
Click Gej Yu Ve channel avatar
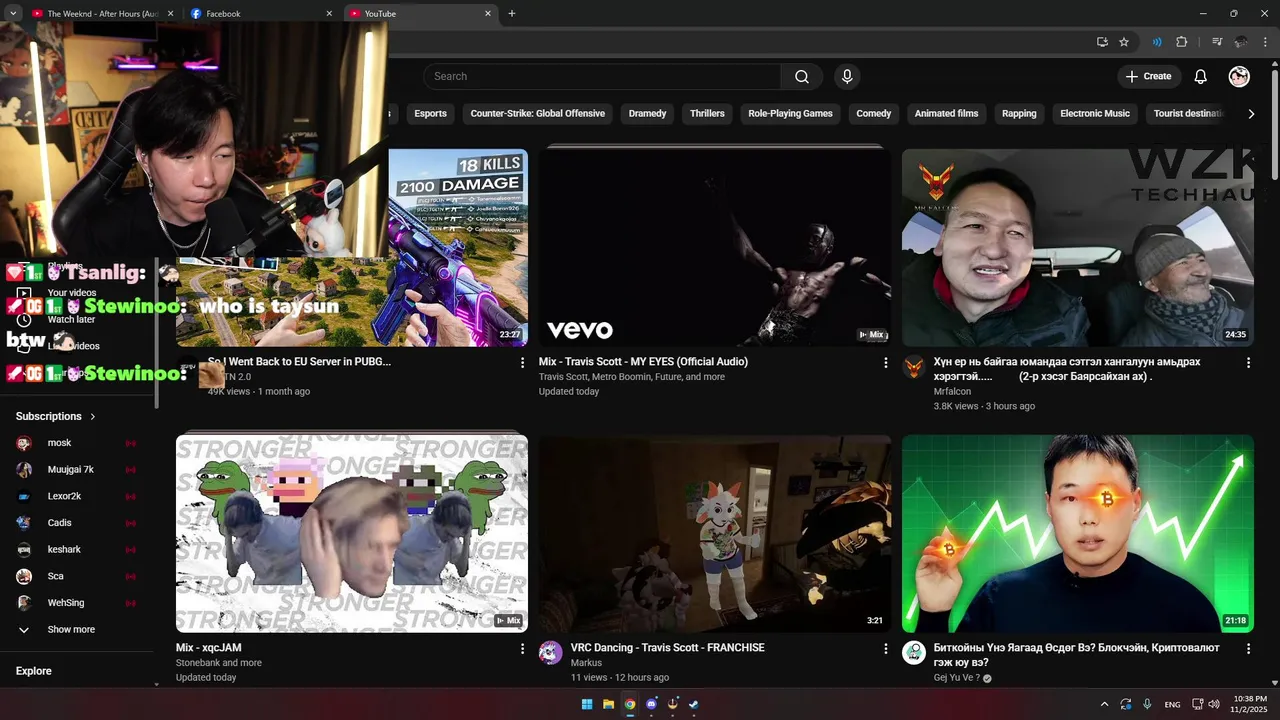914,653
